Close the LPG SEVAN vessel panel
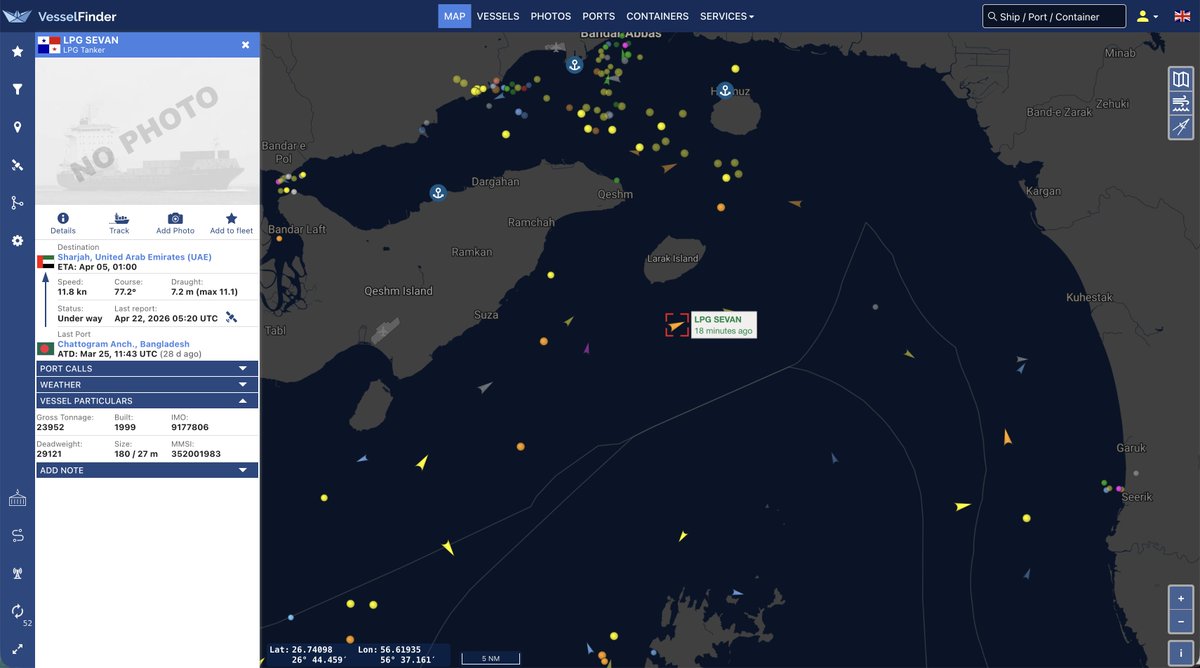Image resolution: width=1200 pixels, height=668 pixels. tap(246, 45)
